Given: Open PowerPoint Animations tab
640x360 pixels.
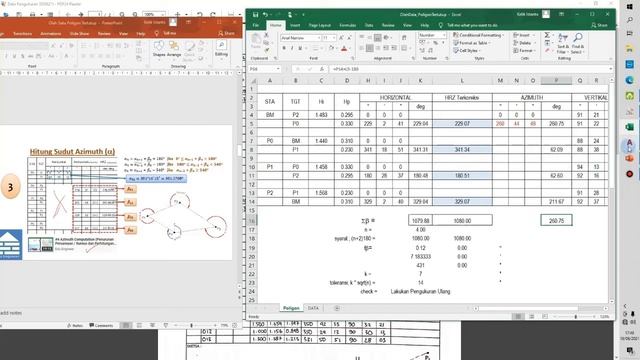Looking at the screenshot, I should [51, 33].
